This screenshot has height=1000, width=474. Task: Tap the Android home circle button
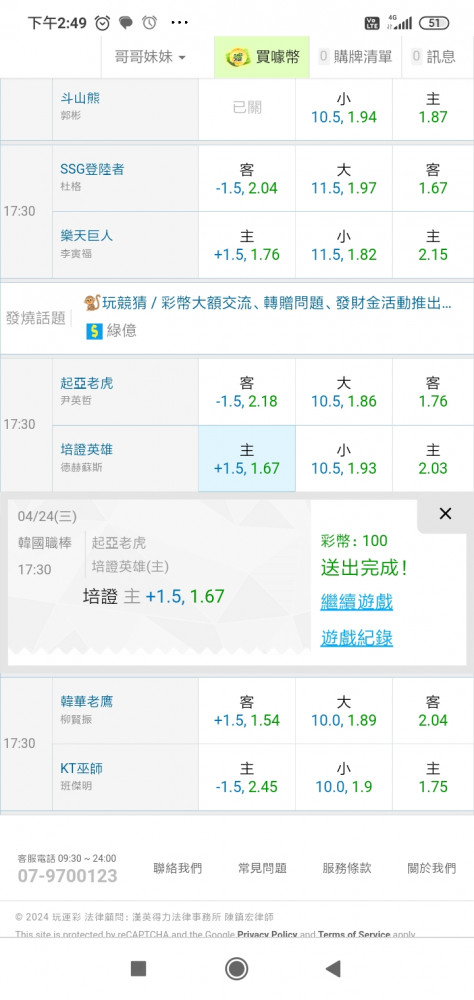[237, 969]
